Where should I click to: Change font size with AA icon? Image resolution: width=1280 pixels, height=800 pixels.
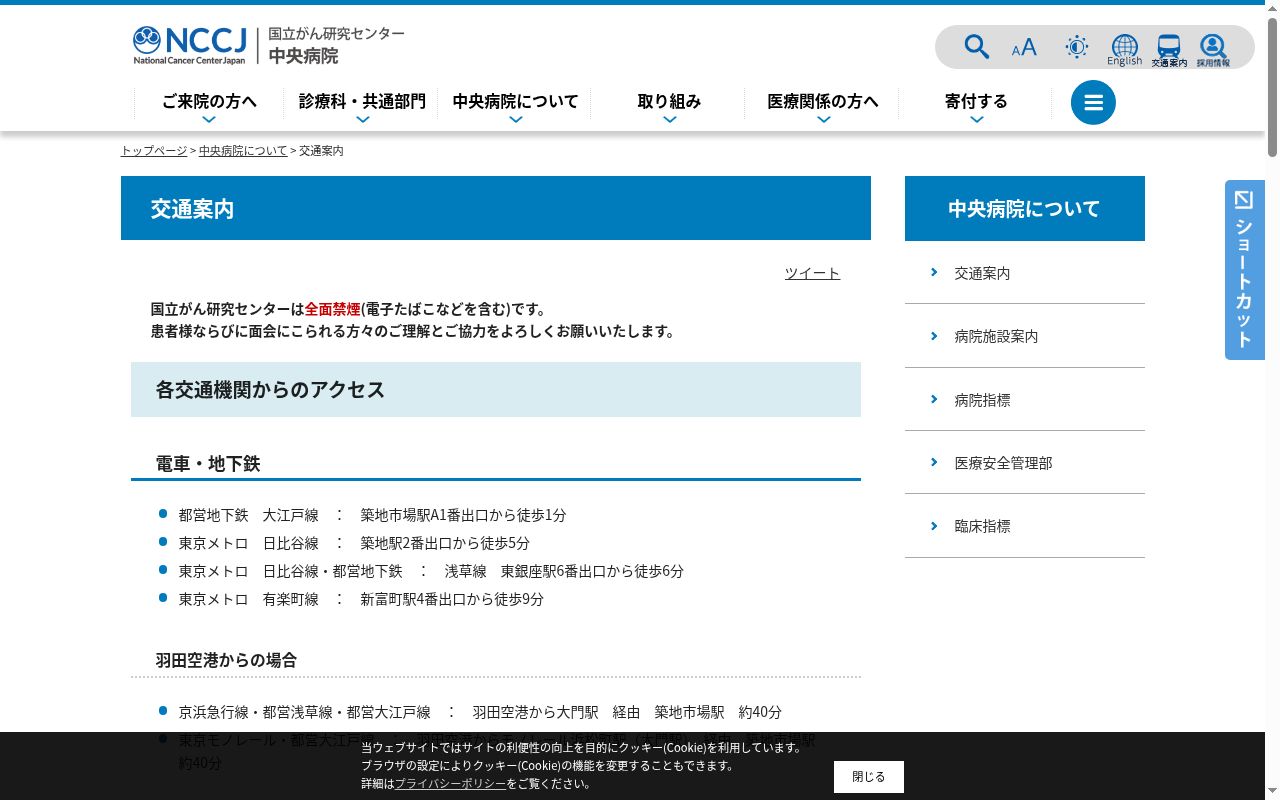[x=1024, y=47]
